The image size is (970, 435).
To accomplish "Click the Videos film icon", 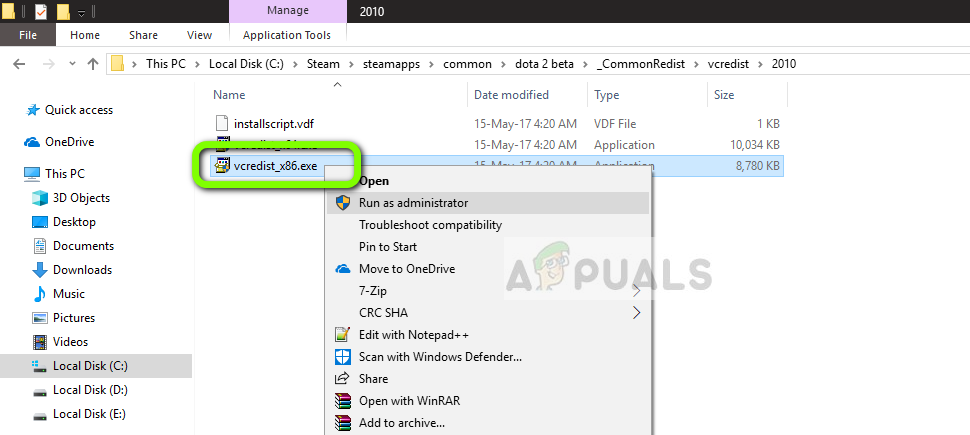I will [x=40, y=342].
